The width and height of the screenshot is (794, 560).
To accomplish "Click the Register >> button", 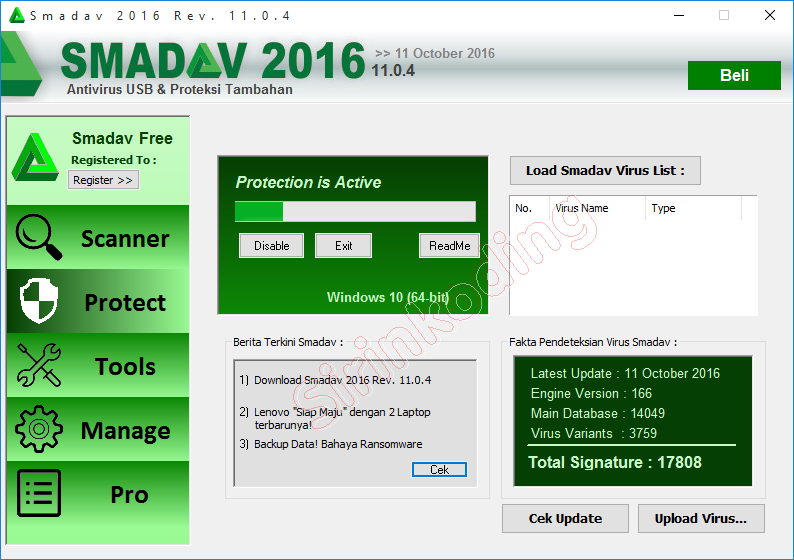I will (x=103, y=180).
